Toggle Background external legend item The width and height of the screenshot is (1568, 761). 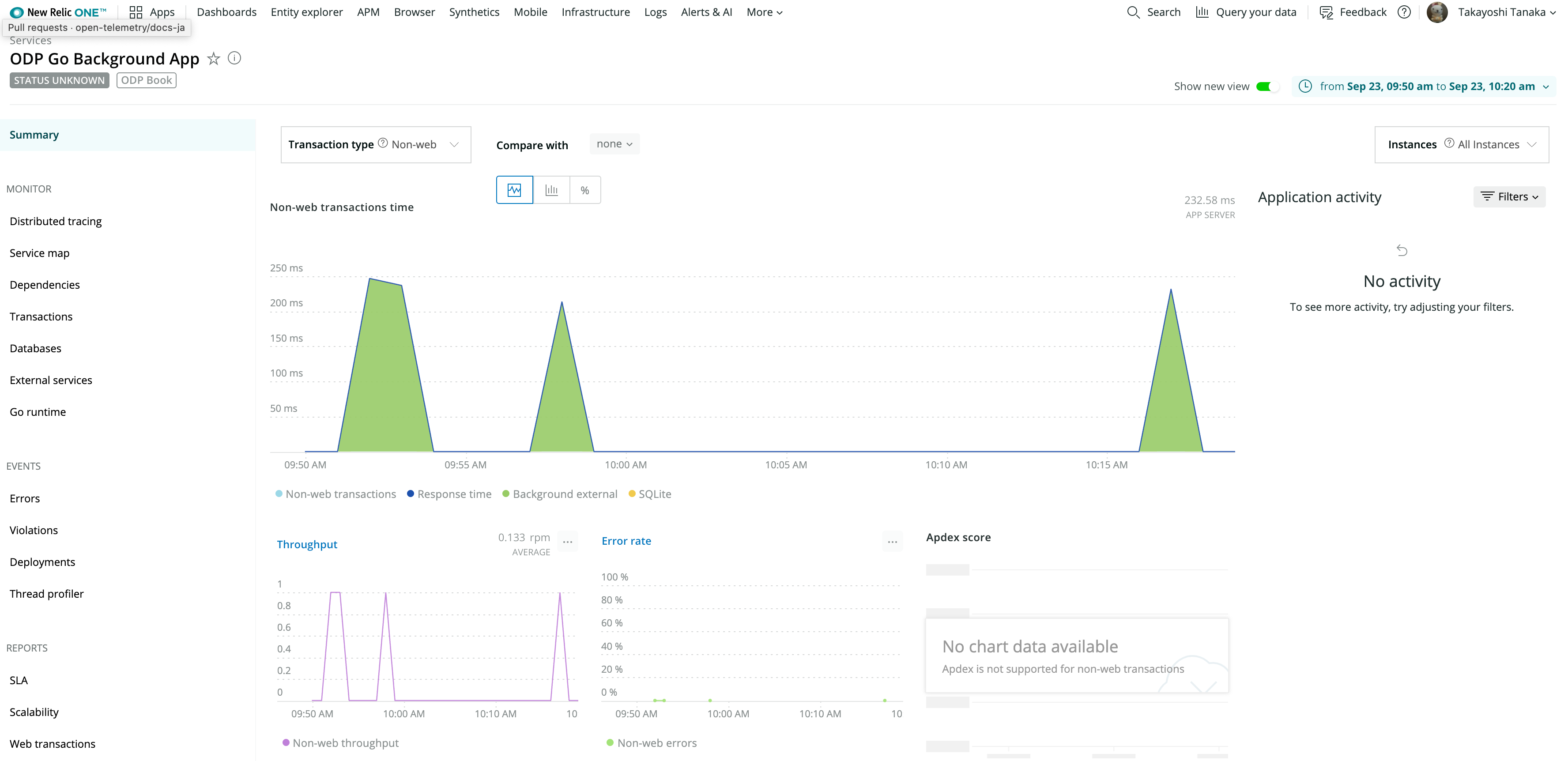tap(559, 494)
